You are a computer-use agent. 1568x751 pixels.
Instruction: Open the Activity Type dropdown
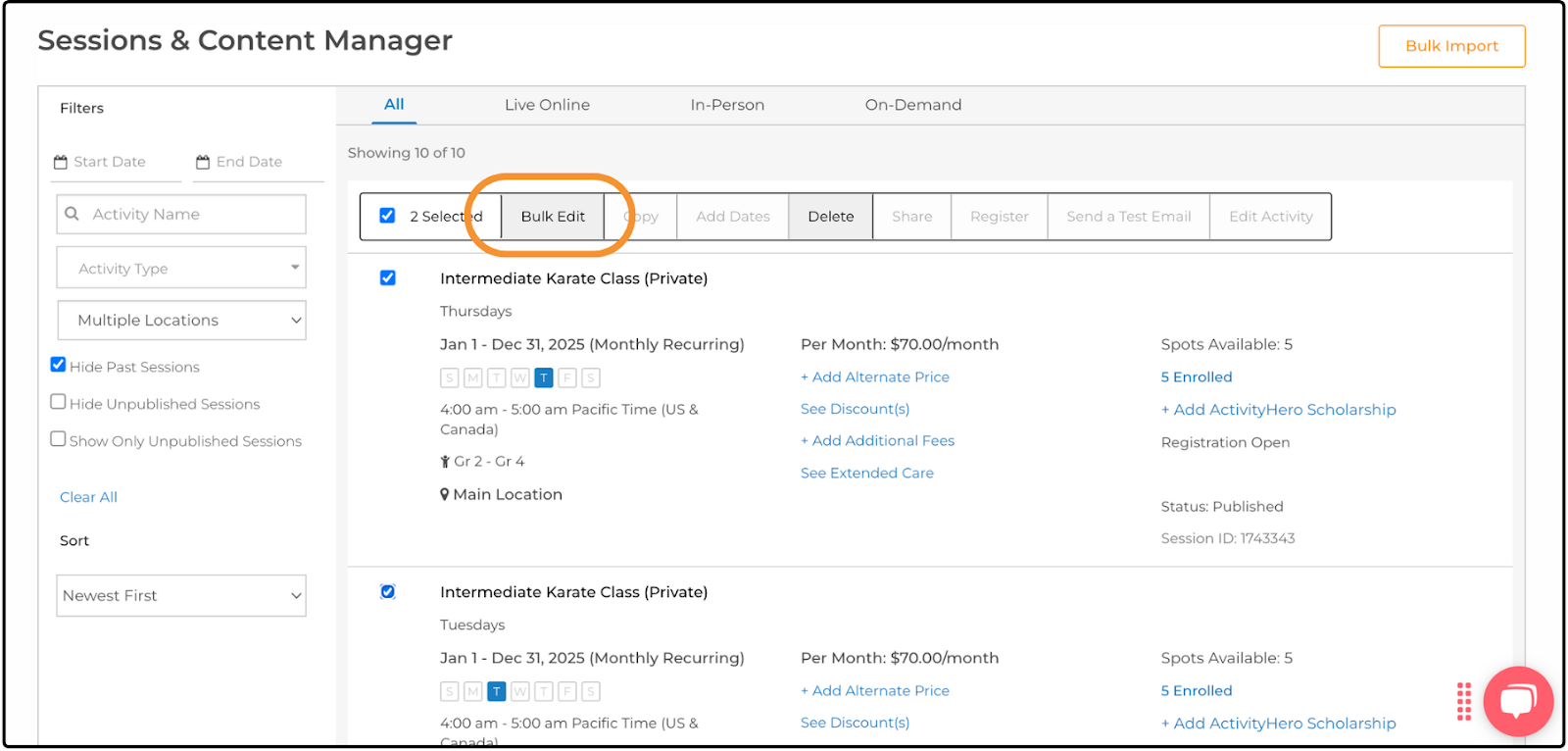click(x=181, y=268)
